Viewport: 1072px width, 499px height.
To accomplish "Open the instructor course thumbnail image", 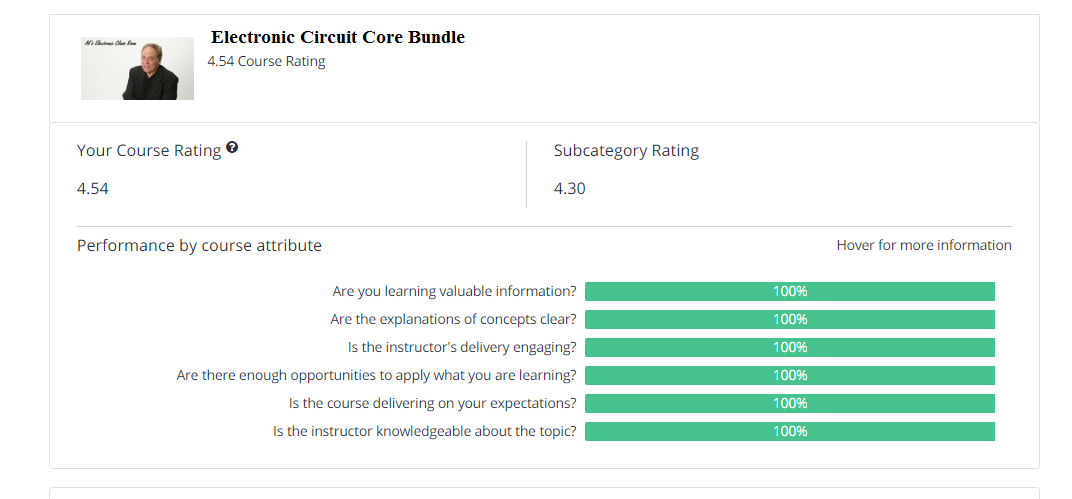I will [137, 68].
